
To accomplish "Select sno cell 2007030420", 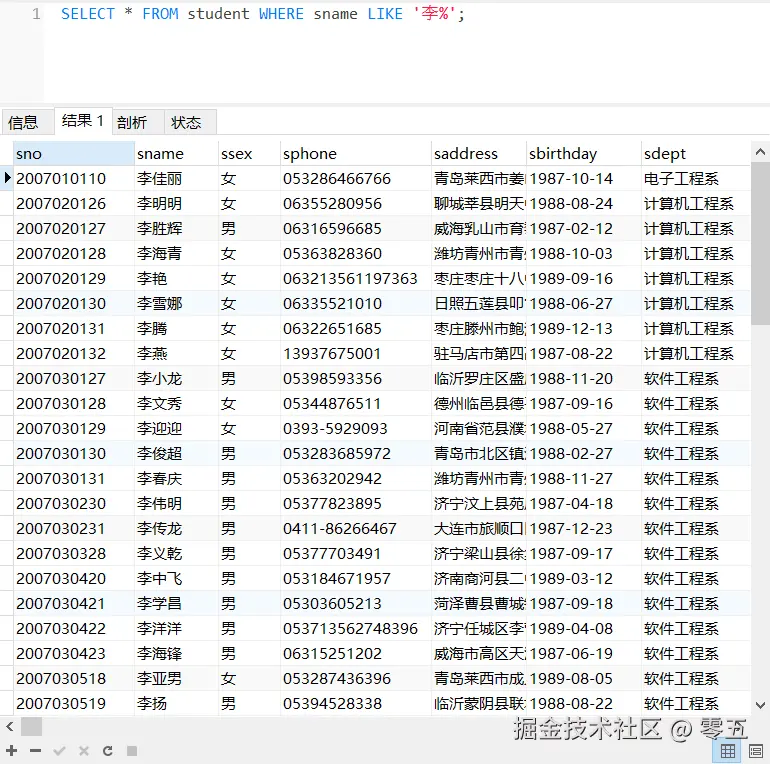I will pyautogui.click(x=74, y=579).
